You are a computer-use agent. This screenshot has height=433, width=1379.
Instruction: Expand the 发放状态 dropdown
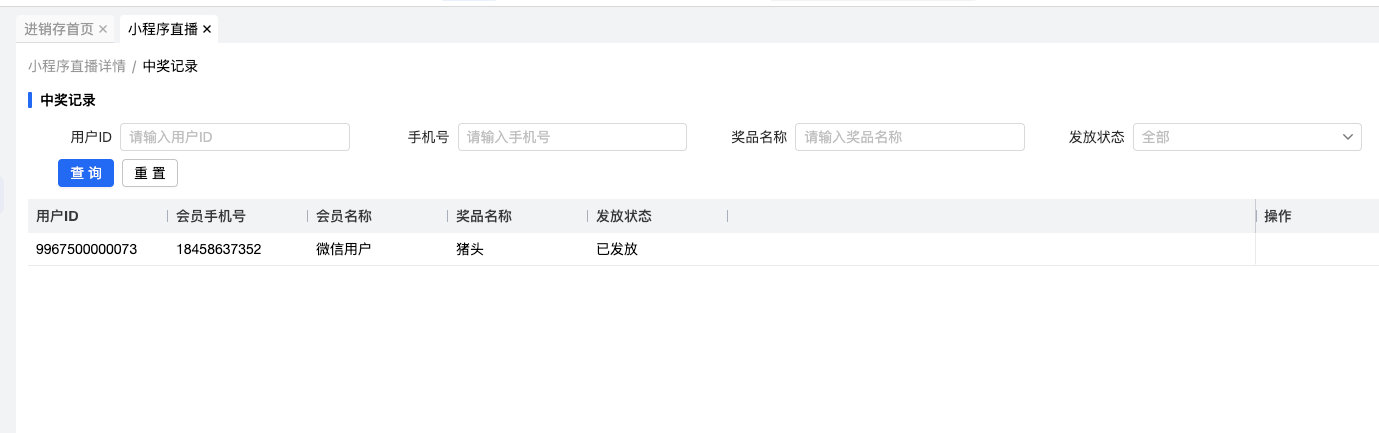(x=1246, y=137)
